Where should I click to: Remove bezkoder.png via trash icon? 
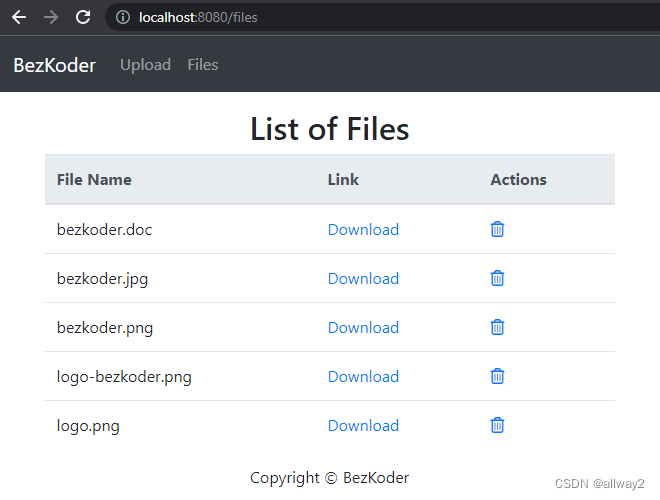497,327
